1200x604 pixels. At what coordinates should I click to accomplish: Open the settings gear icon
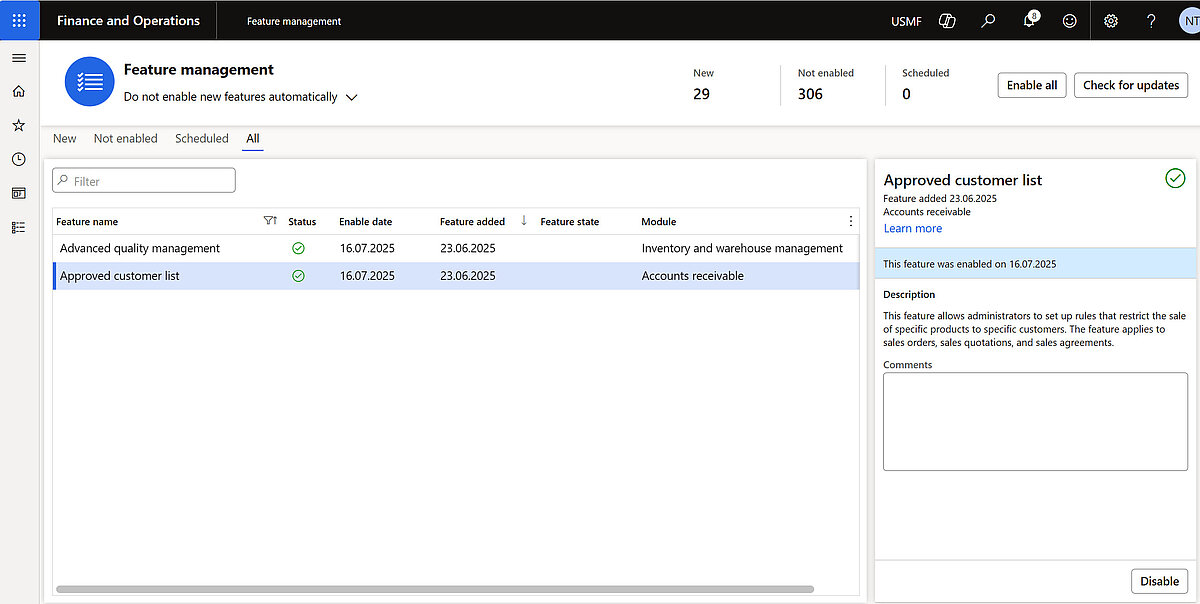point(1110,20)
